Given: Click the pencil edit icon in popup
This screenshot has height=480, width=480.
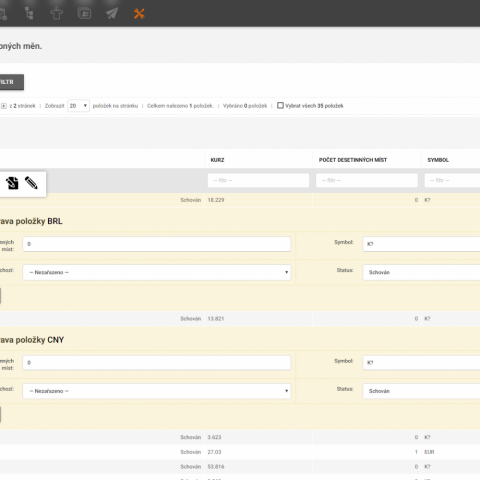Looking at the screenshot, I should pos(31,183).
